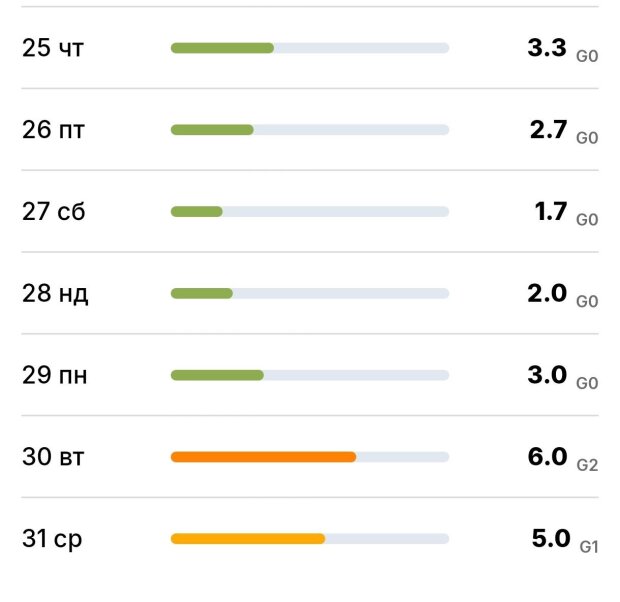Image resolution: width=620 pixels, height=602 pixels.
Task: Click the orange bar for 30 вт
Action: [x=263, y=457]
